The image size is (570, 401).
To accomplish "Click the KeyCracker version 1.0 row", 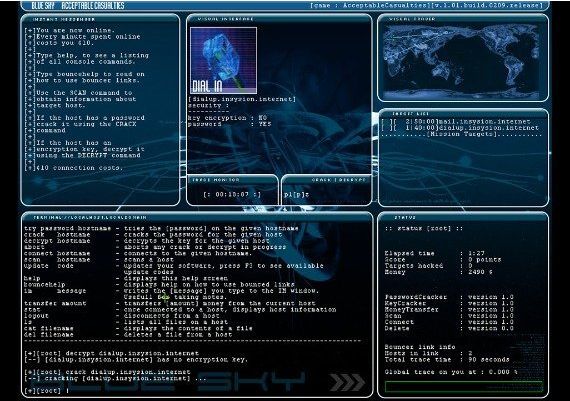I will (x=449, y=303).
